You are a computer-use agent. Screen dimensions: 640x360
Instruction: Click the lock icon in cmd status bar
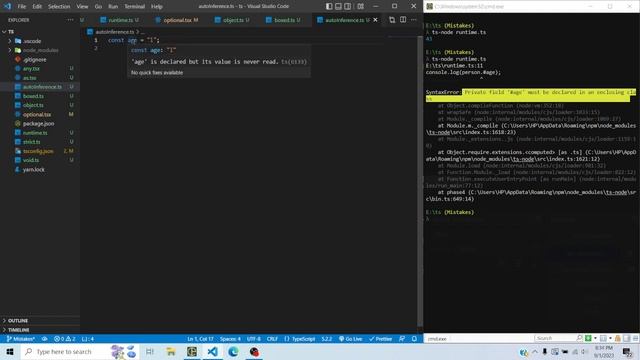(x=618, y=338)
